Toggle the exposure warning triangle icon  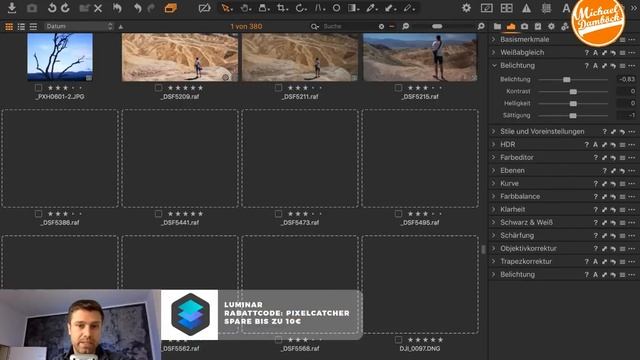[x=527, y=8]
